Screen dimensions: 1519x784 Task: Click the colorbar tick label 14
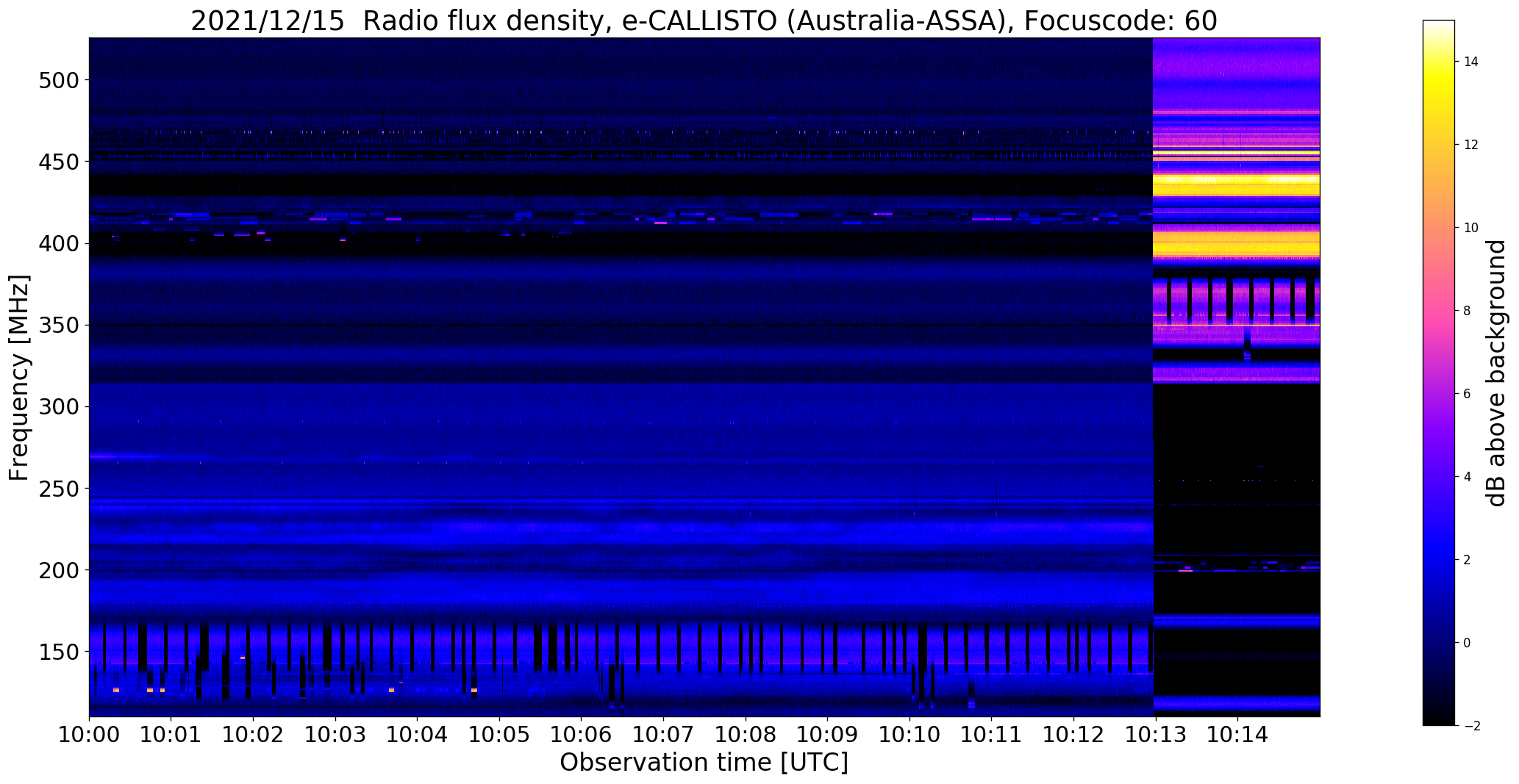point(1471,62)
